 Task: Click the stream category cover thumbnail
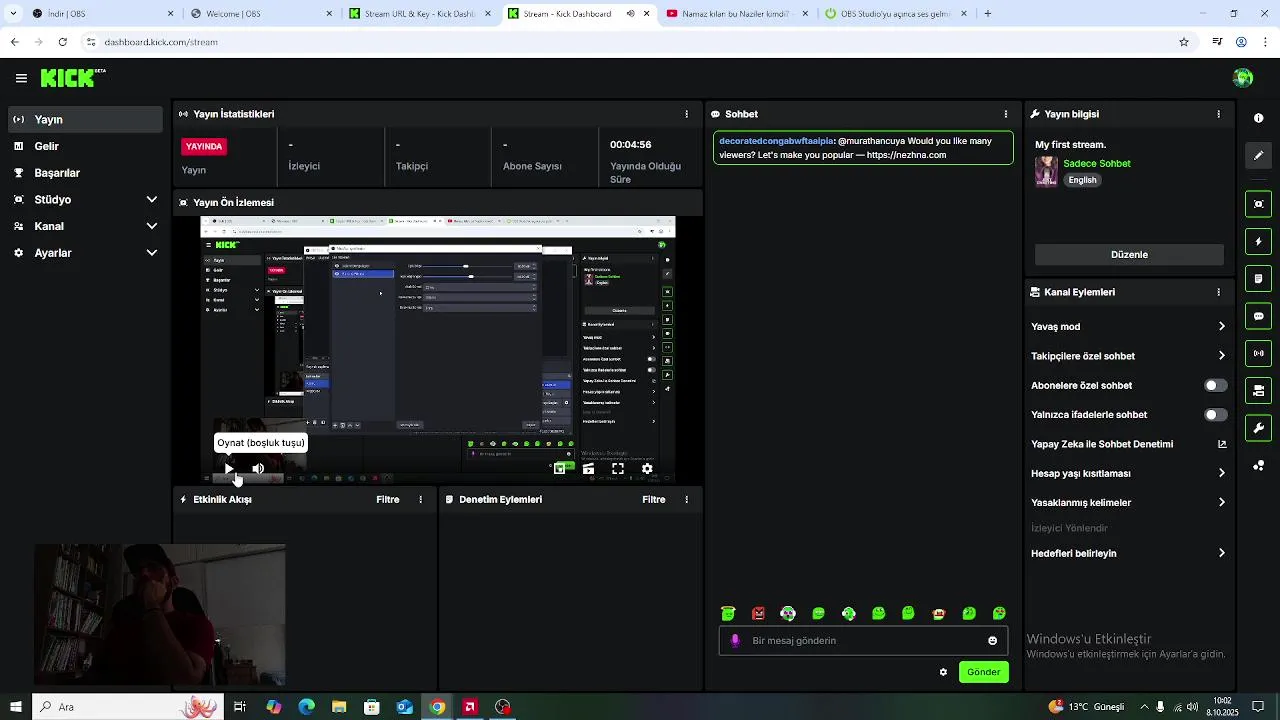1046,171
